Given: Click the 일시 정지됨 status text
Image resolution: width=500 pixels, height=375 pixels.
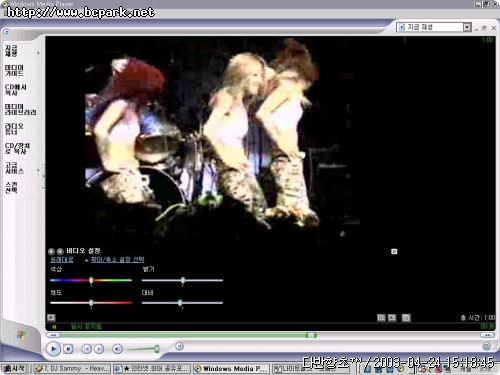Looking at the screenshot, I should (x=86, y=326).
